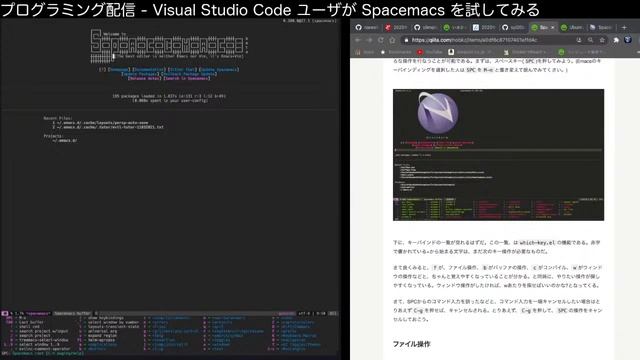Open the zoom magnifier in address bar
This screenshot has height=360, width=640.
(x=591, y=40)
